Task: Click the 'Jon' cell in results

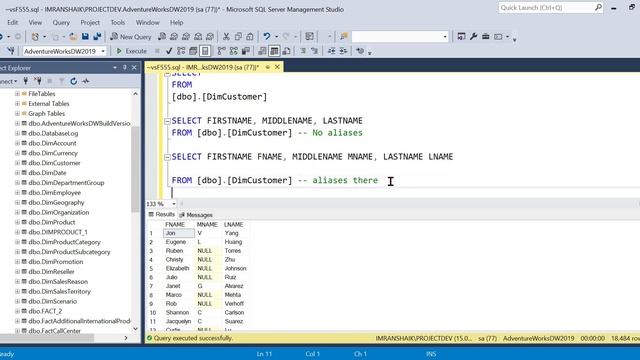Action: point(179,233)
